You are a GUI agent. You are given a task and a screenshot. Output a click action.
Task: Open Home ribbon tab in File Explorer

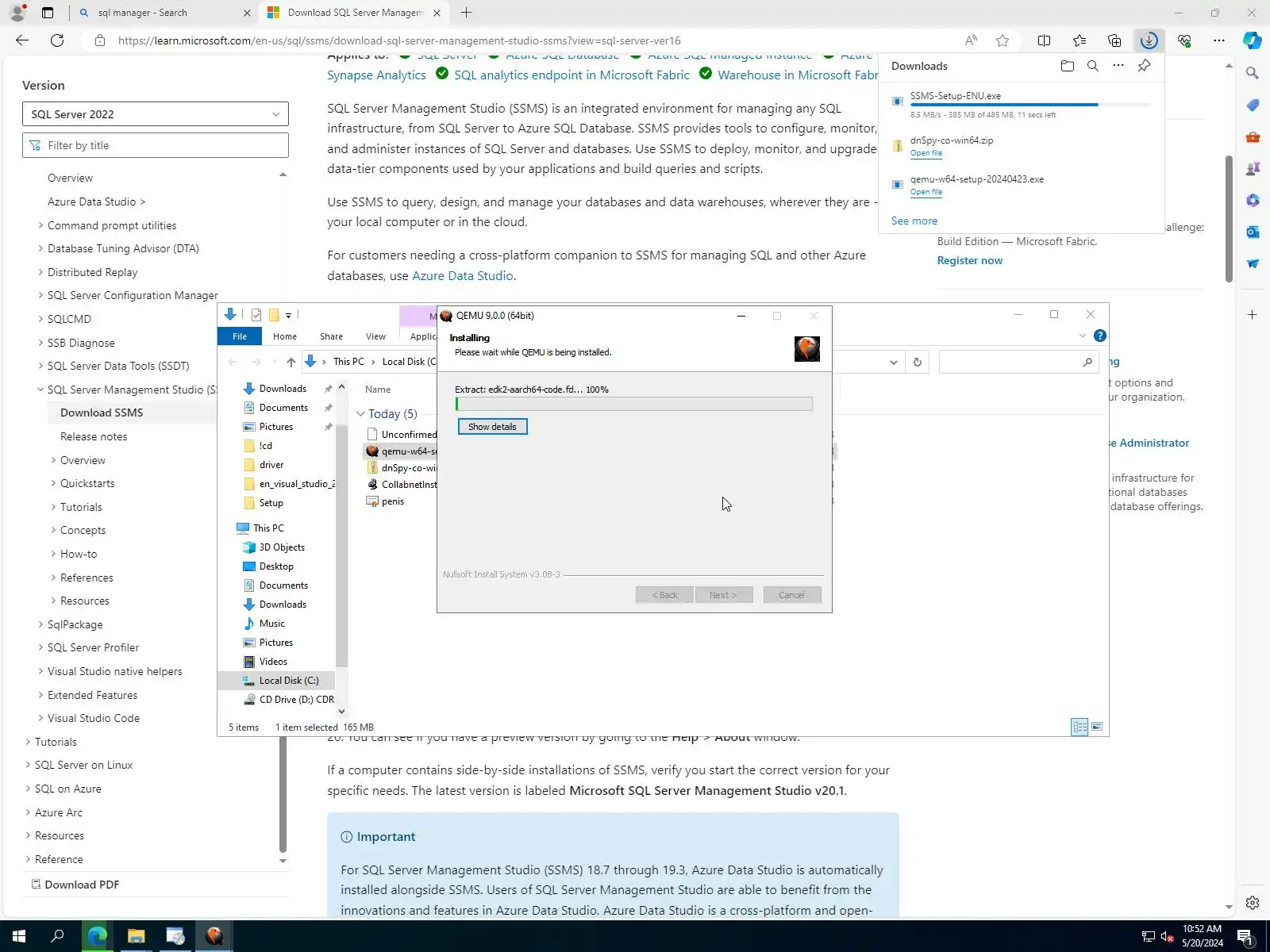285,336
